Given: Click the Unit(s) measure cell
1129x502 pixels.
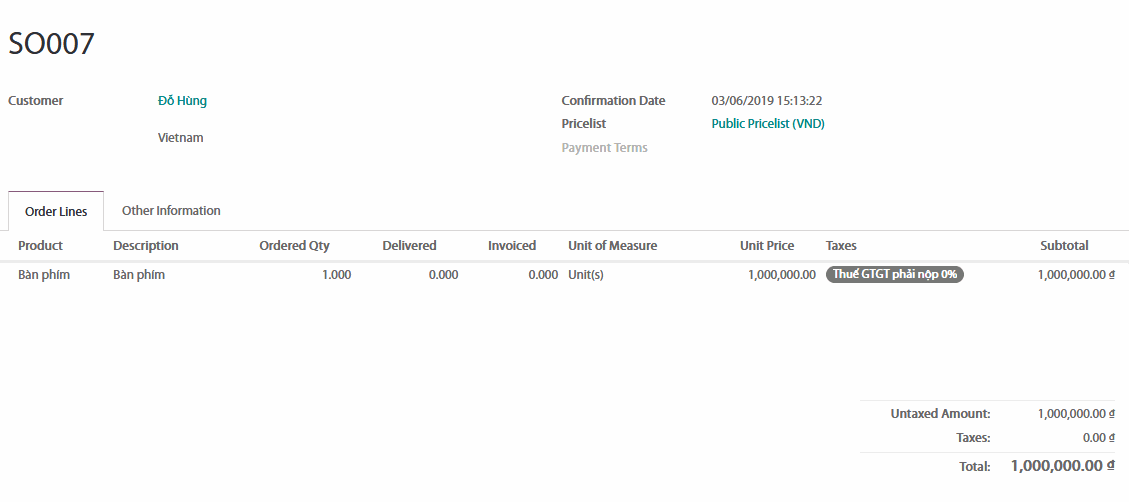Looking at the screenshot, I should coord(586,275).
